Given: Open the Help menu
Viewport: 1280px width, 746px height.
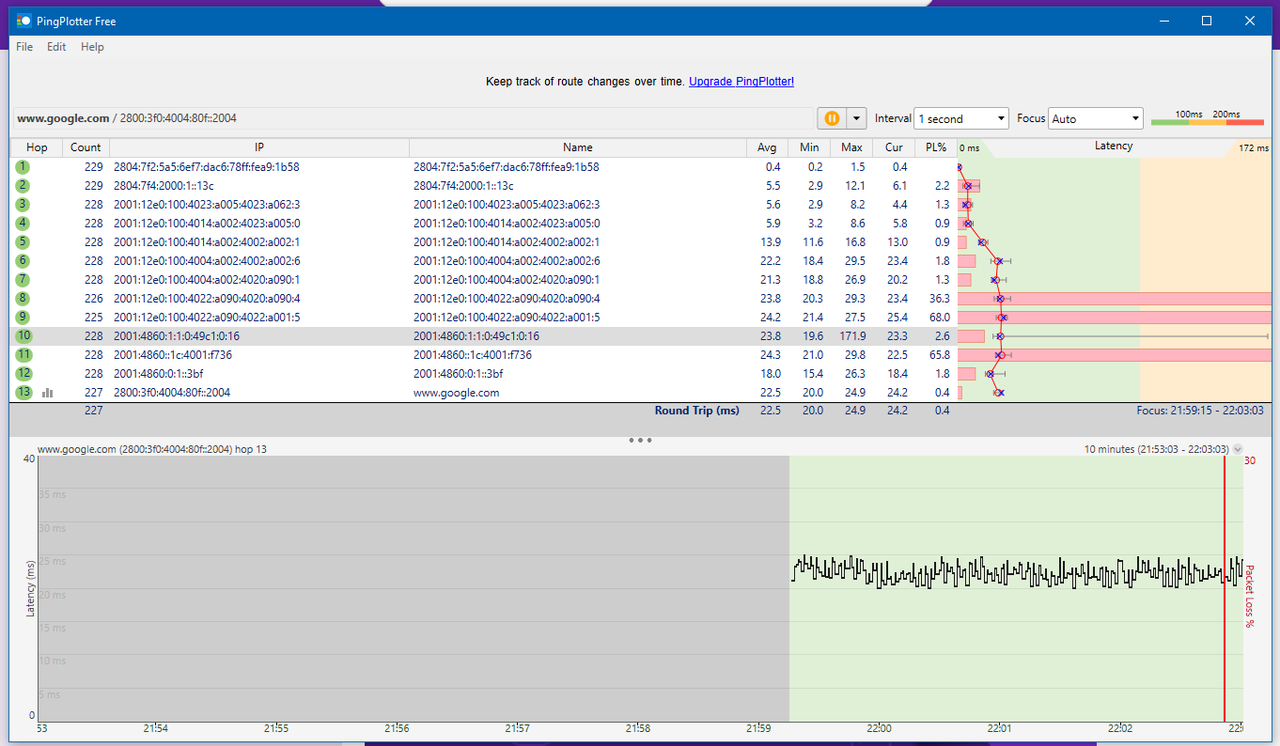Looking at the screenshot, I should [x=92, y=47].
